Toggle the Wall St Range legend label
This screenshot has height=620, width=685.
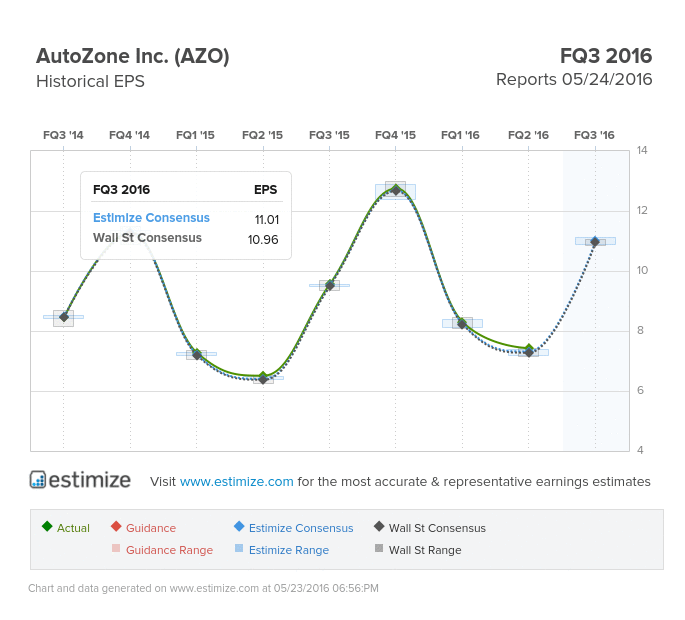(x=425, y=550)
